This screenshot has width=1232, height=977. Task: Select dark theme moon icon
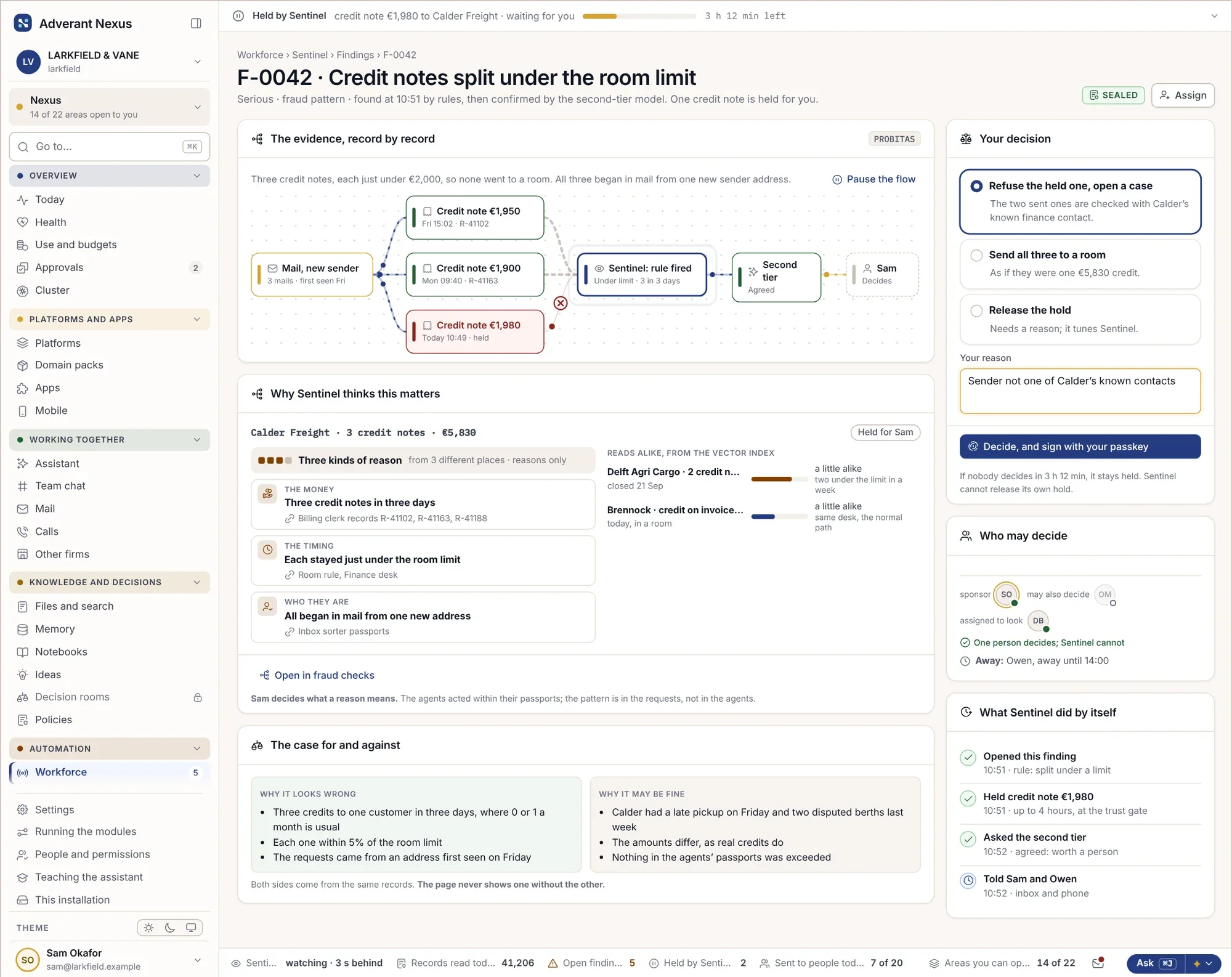[x=170, y=928]
